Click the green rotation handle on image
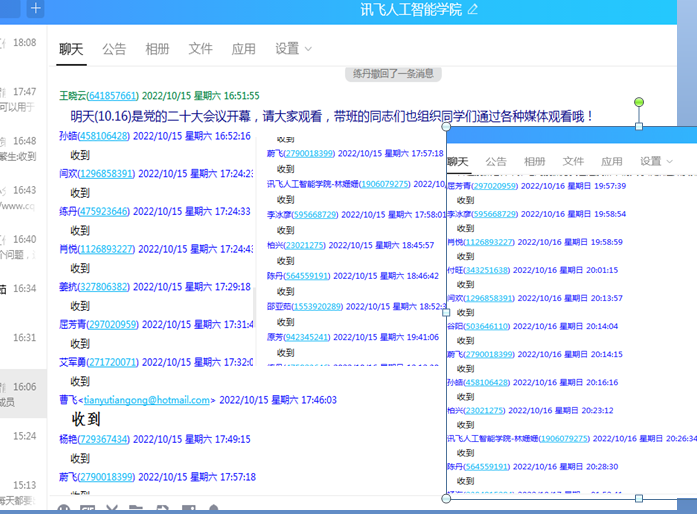Image resolution: width=697 pixels, height=514 pixels. (x=639, y=102)
